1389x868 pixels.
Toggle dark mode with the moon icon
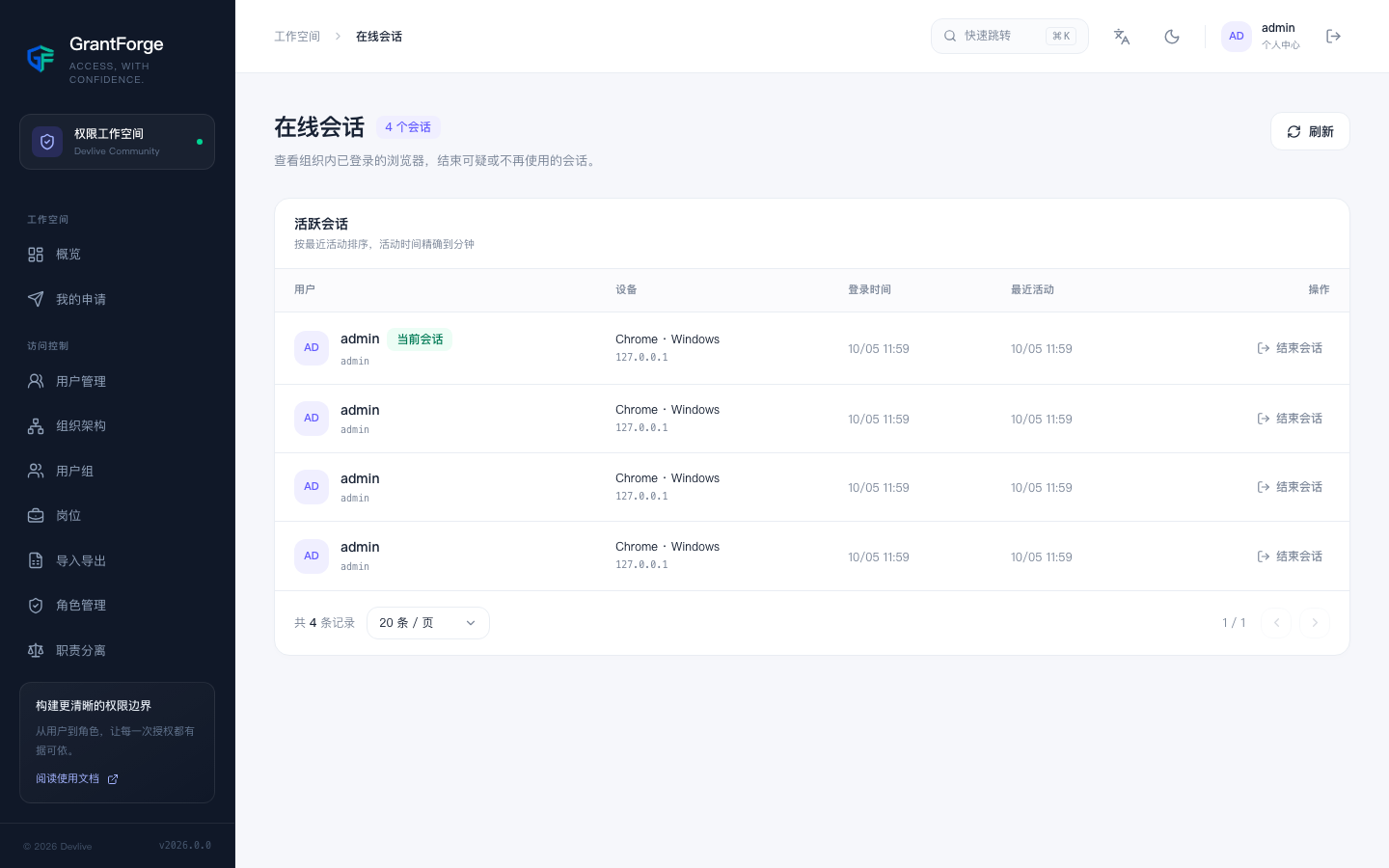[1172, 37]
